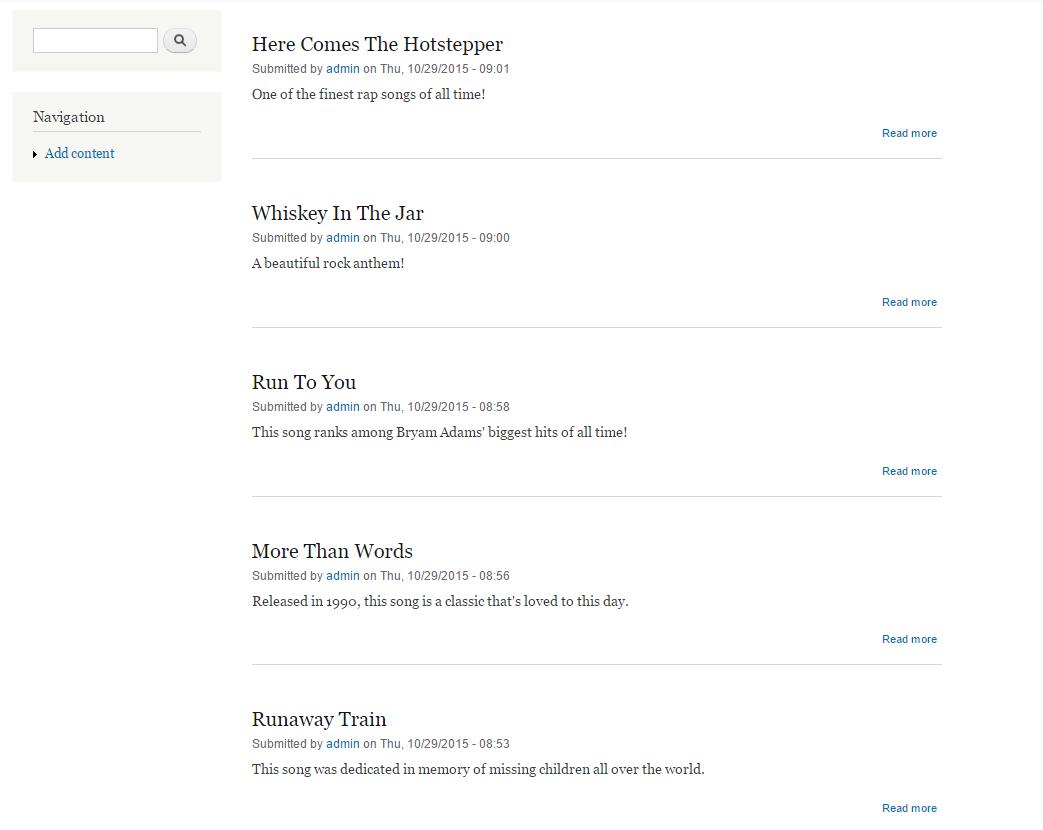Open the Add content link
This screenshot has height=830, width=1043.
tap(79, 154)
